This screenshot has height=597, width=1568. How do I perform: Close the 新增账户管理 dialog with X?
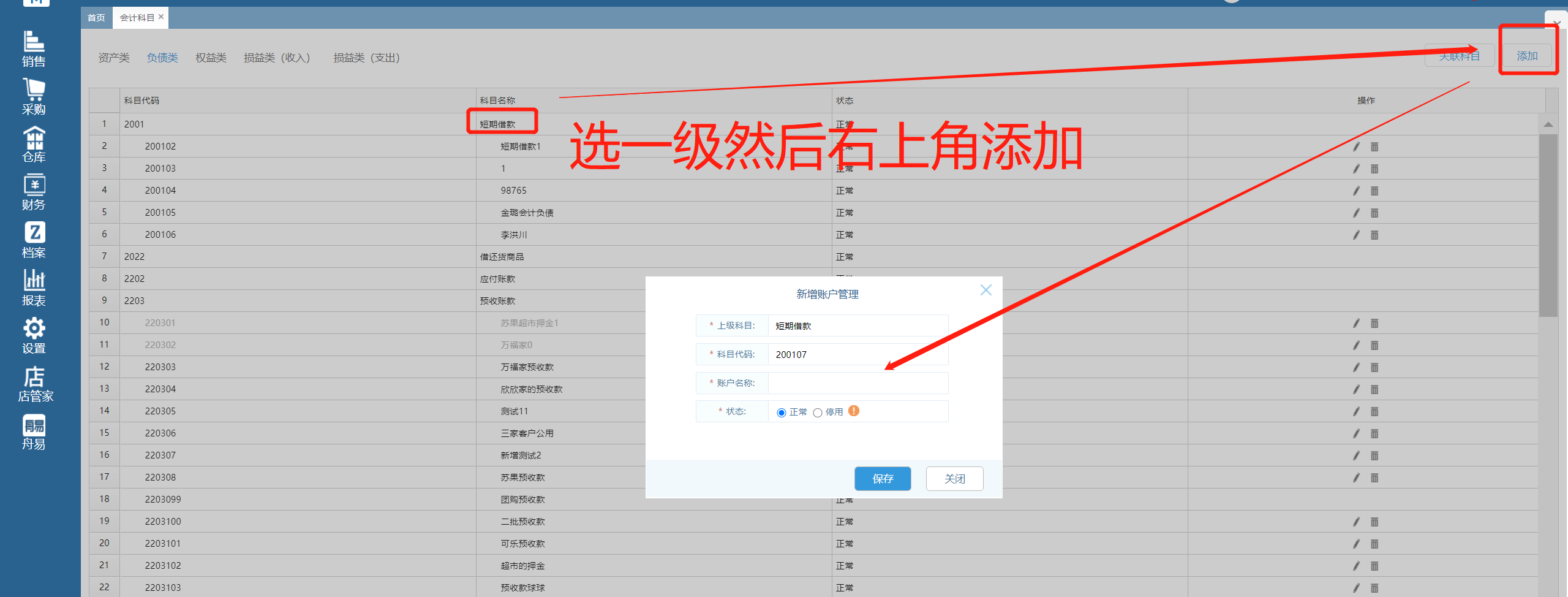point(986,290)
